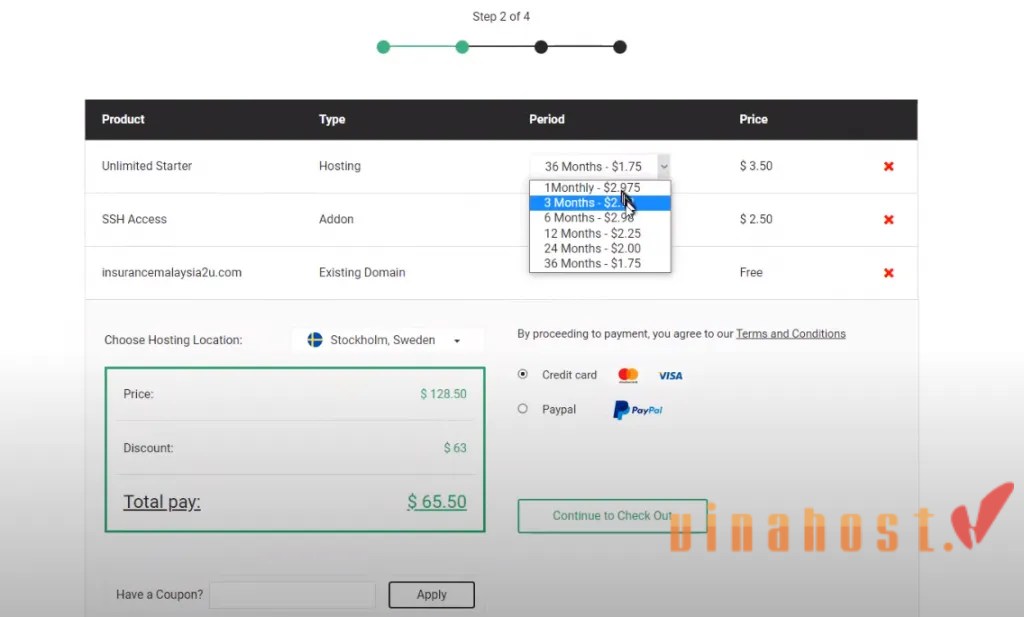
Task: Choose the 12 Months - $2.25 option
Action: coord(592,233)
